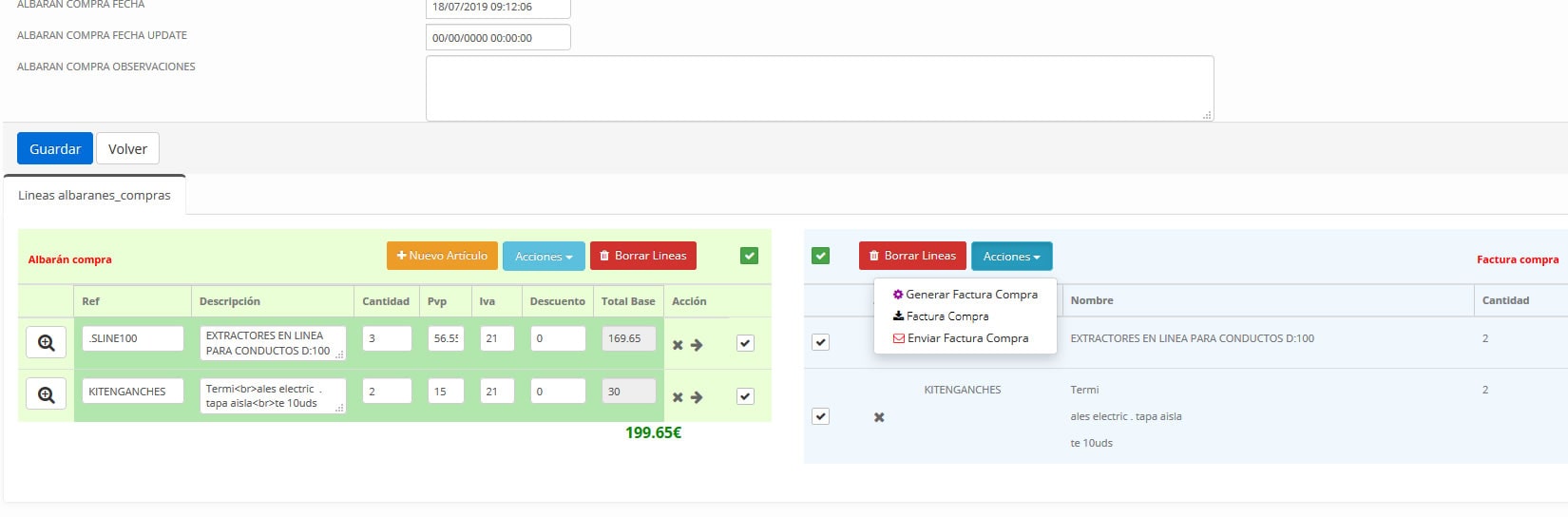This screenshot has height=517, width=1568.
Task: Toggle the green select-all checkbox in Factura compra
Action: (821, 256)
